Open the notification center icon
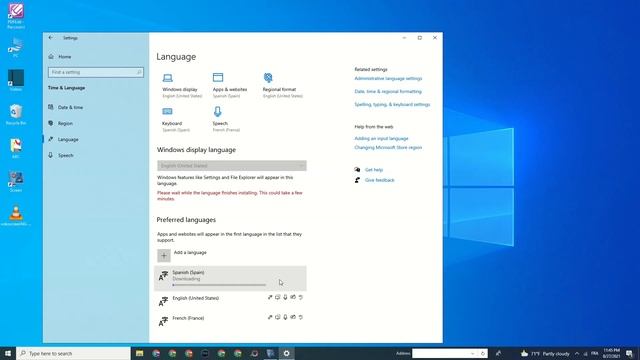Screen dimensions: 640x360 coord(630,353)
